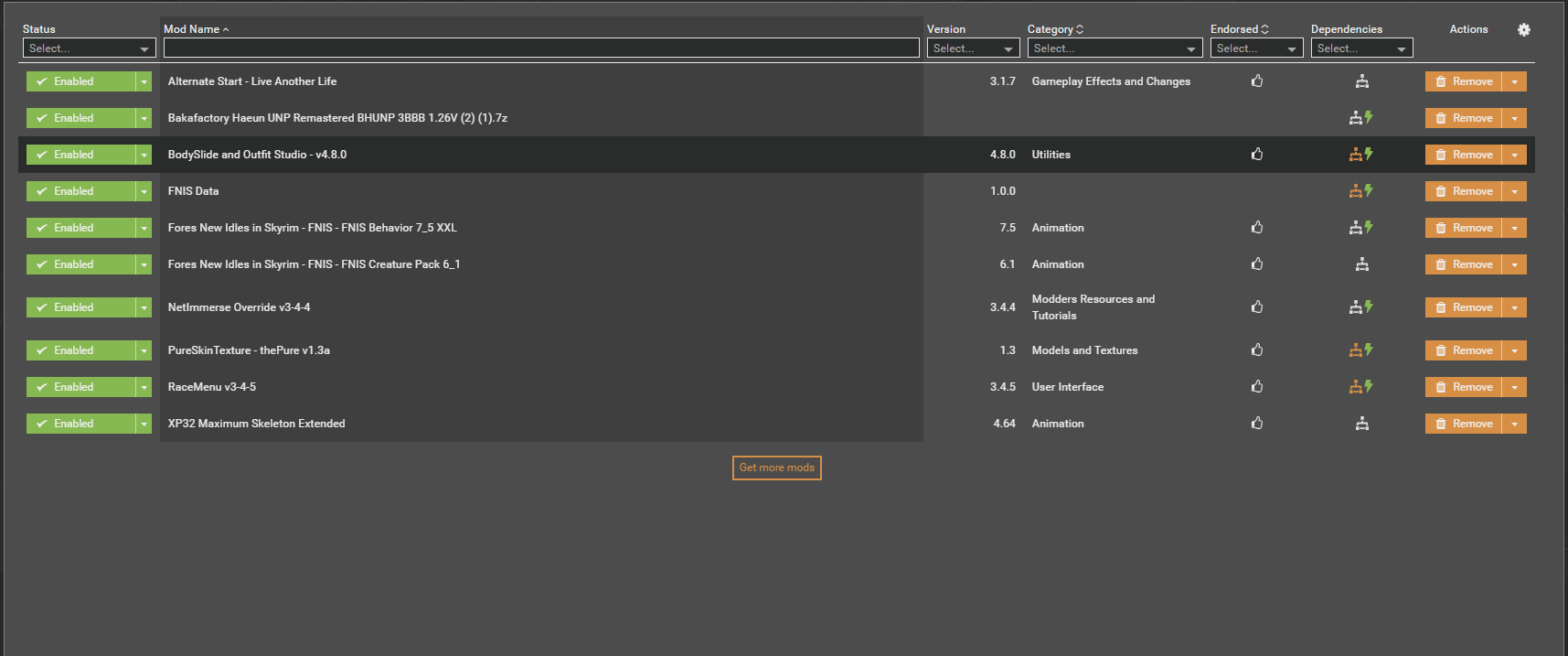Disable the FNIS Data mod
This screenshot has height=656, width=1568.
coord(80,191)
